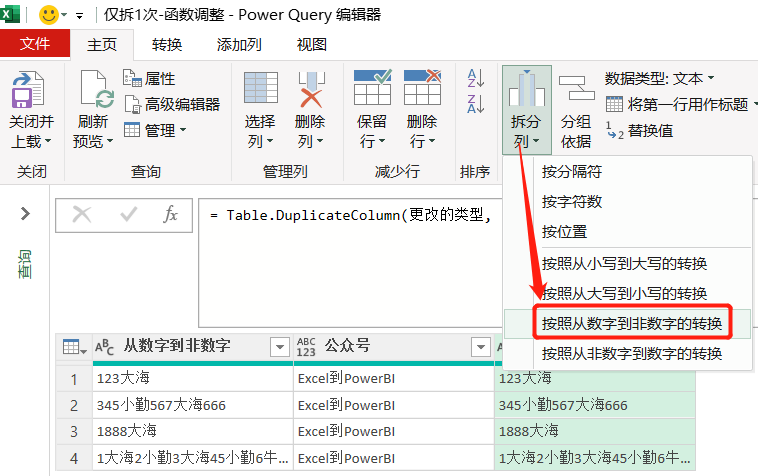Image resolution: width=758 pixels, height=476 pixels.
Task: Click the Excel app icon in title bar
Action: [9, 14]
